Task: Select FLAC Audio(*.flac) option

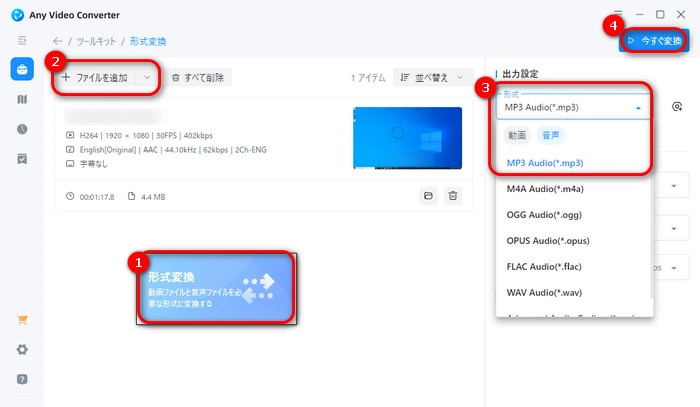Action: point(573,266)
